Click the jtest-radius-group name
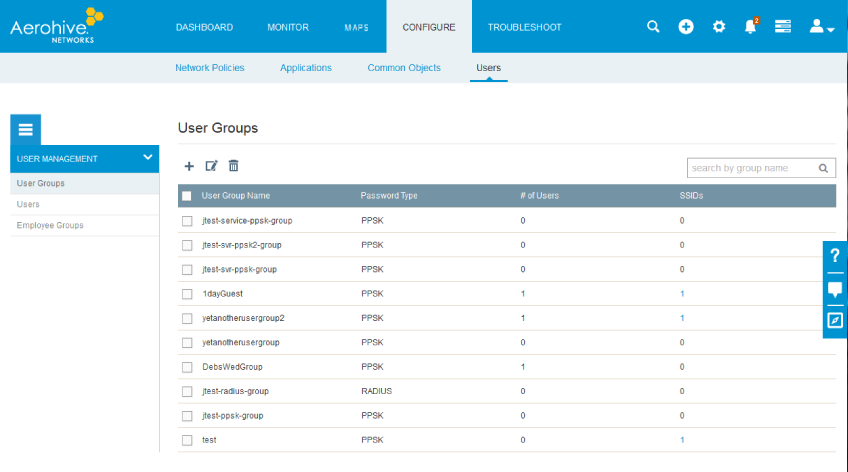Image resolution: width=848 pixels, height=472 pixels. (235, 391)
